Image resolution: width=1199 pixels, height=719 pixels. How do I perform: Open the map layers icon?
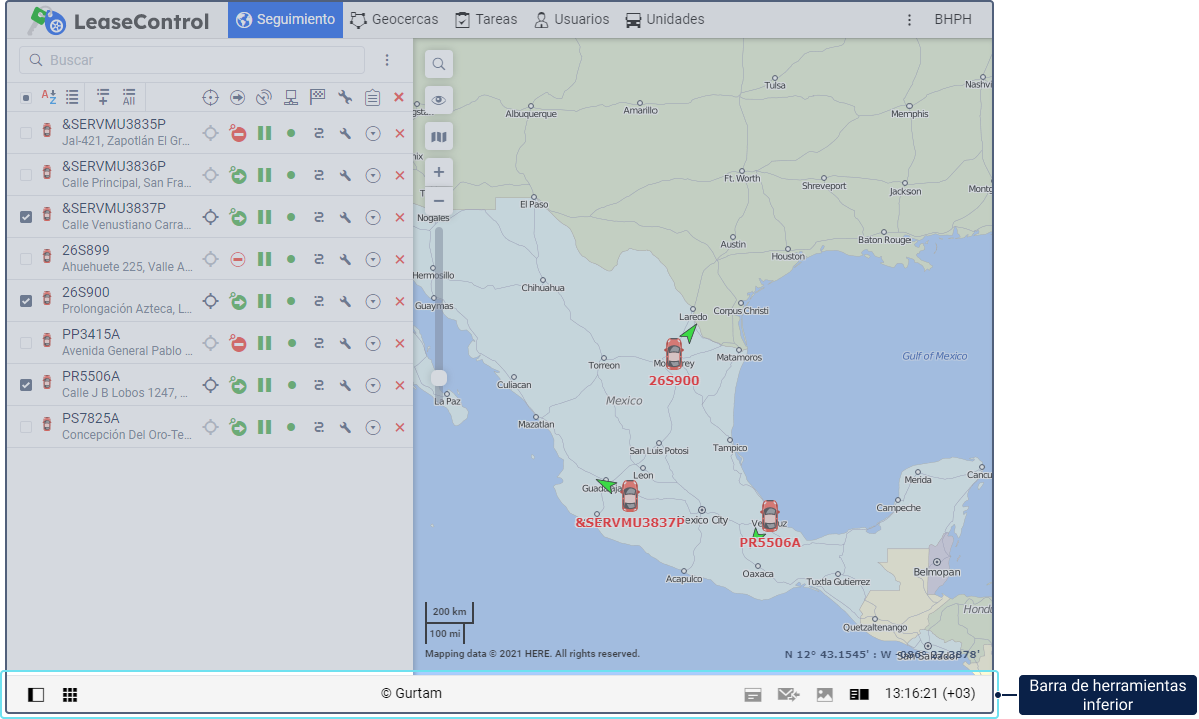pyautogui.click(x=439, y=136)
